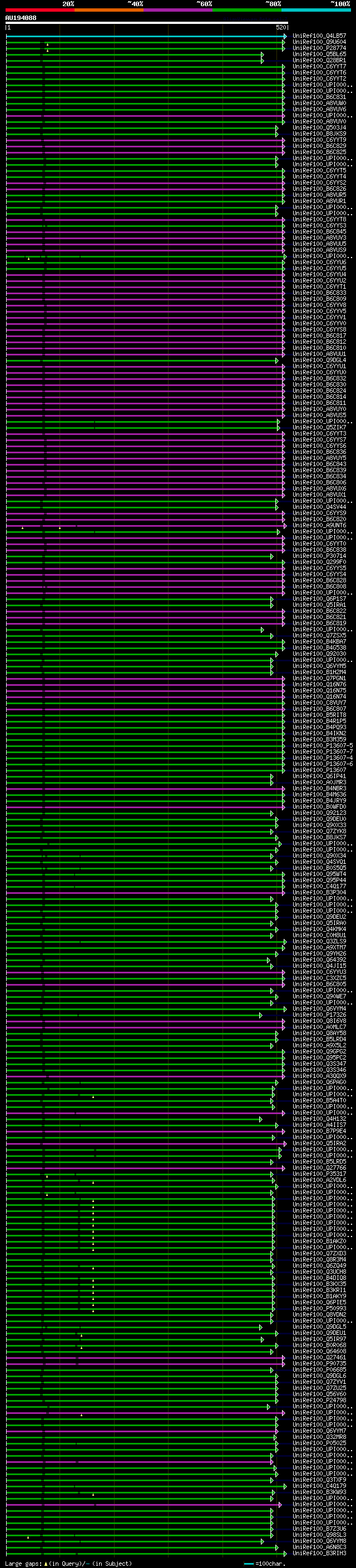Viewport: 356px width, 1568px height.
Task: Select the query label AU194088
Action: click(x=21, y=18)
